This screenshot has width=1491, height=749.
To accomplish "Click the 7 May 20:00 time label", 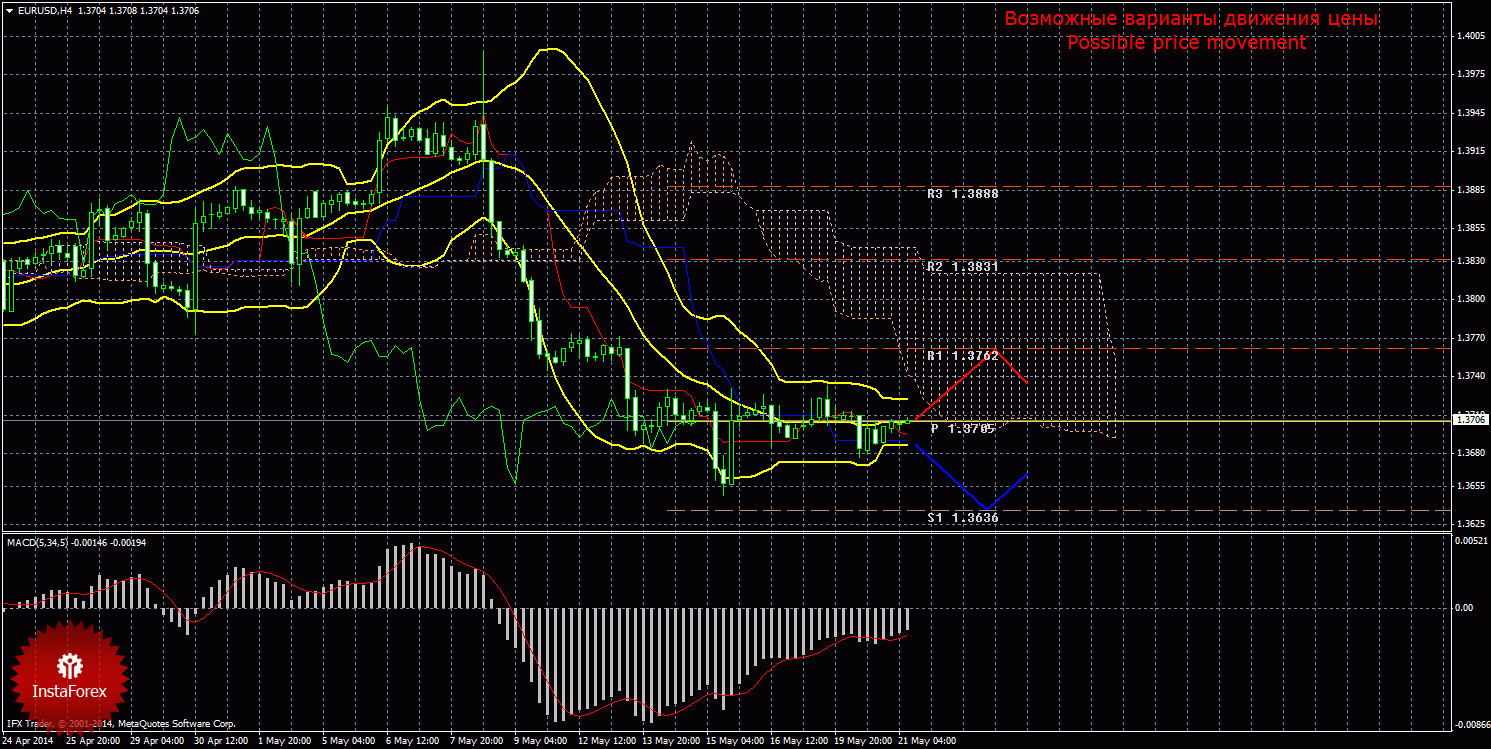I will tap(478, 742).
